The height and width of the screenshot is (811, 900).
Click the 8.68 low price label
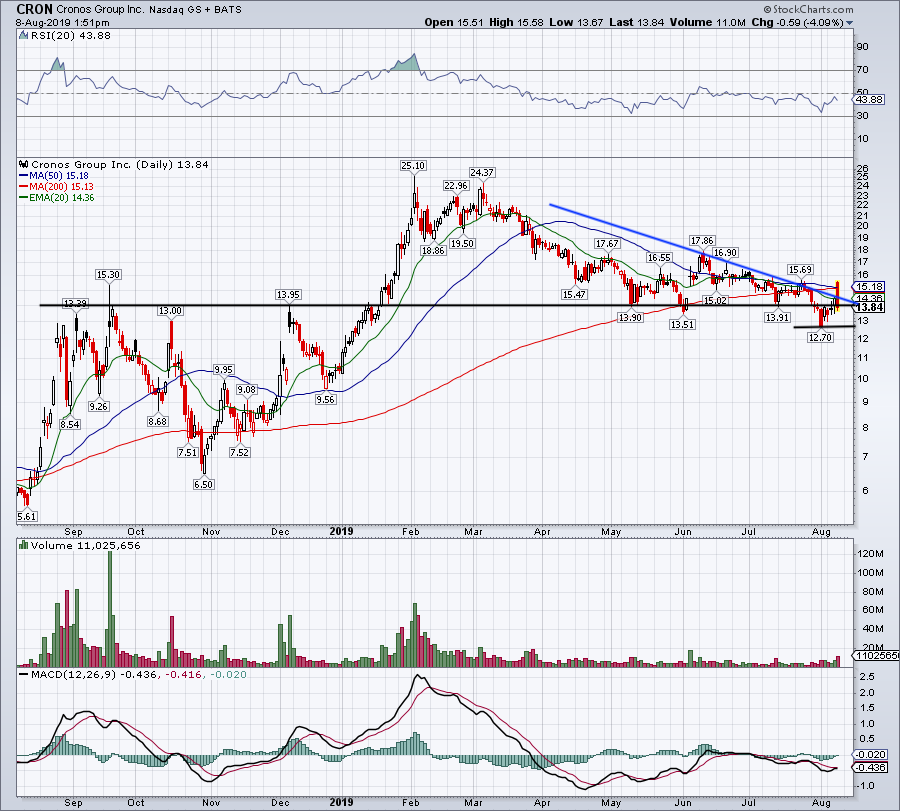(x=157, y=421)
